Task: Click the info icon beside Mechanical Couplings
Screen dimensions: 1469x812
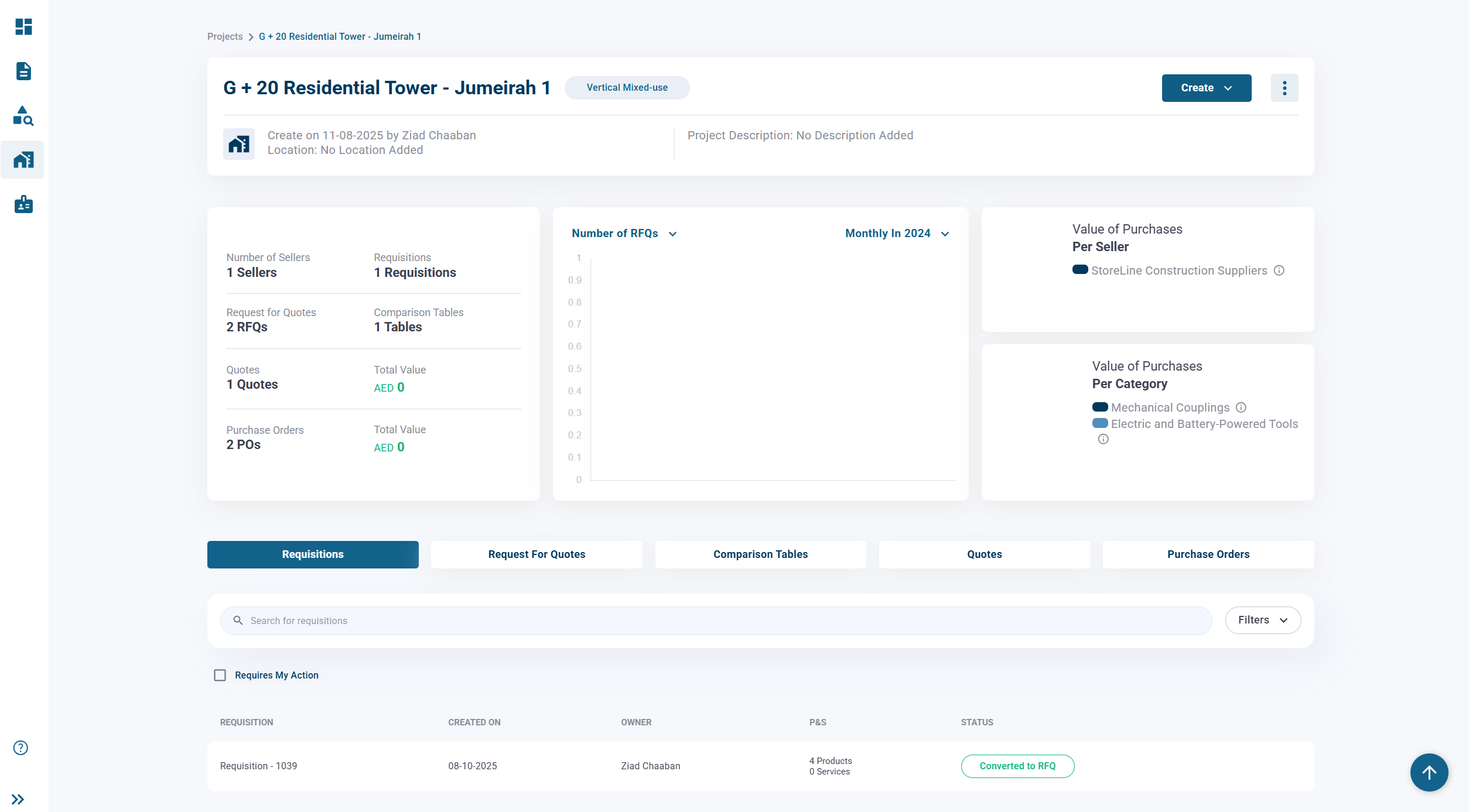Action: (x=1242, y=407)
